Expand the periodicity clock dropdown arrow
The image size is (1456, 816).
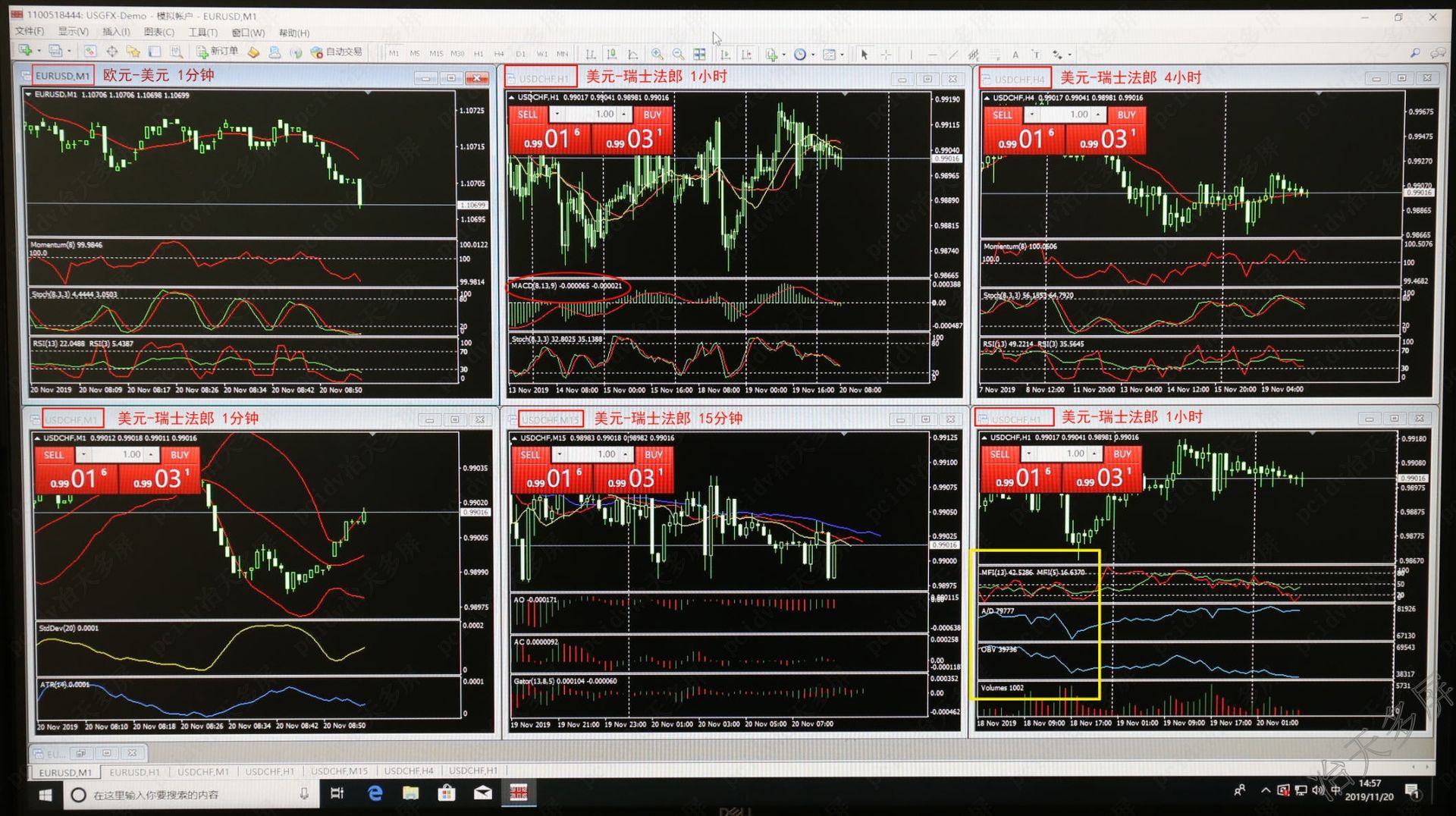pos(813,55)
